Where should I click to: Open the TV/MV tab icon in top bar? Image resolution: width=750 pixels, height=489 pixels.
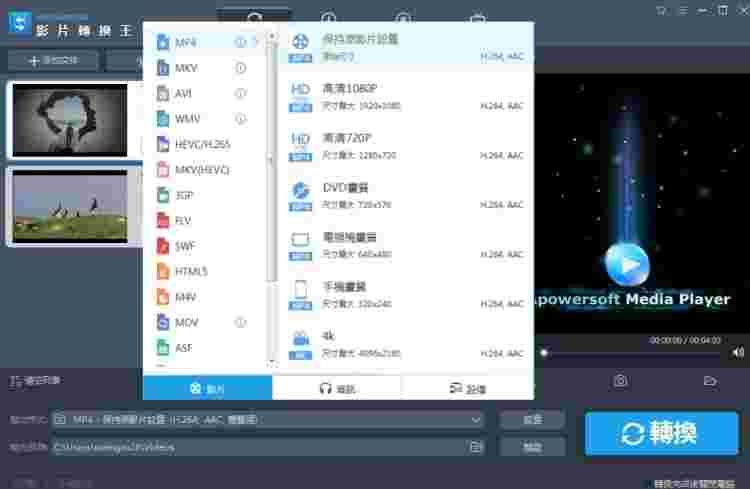coord(477,18)
